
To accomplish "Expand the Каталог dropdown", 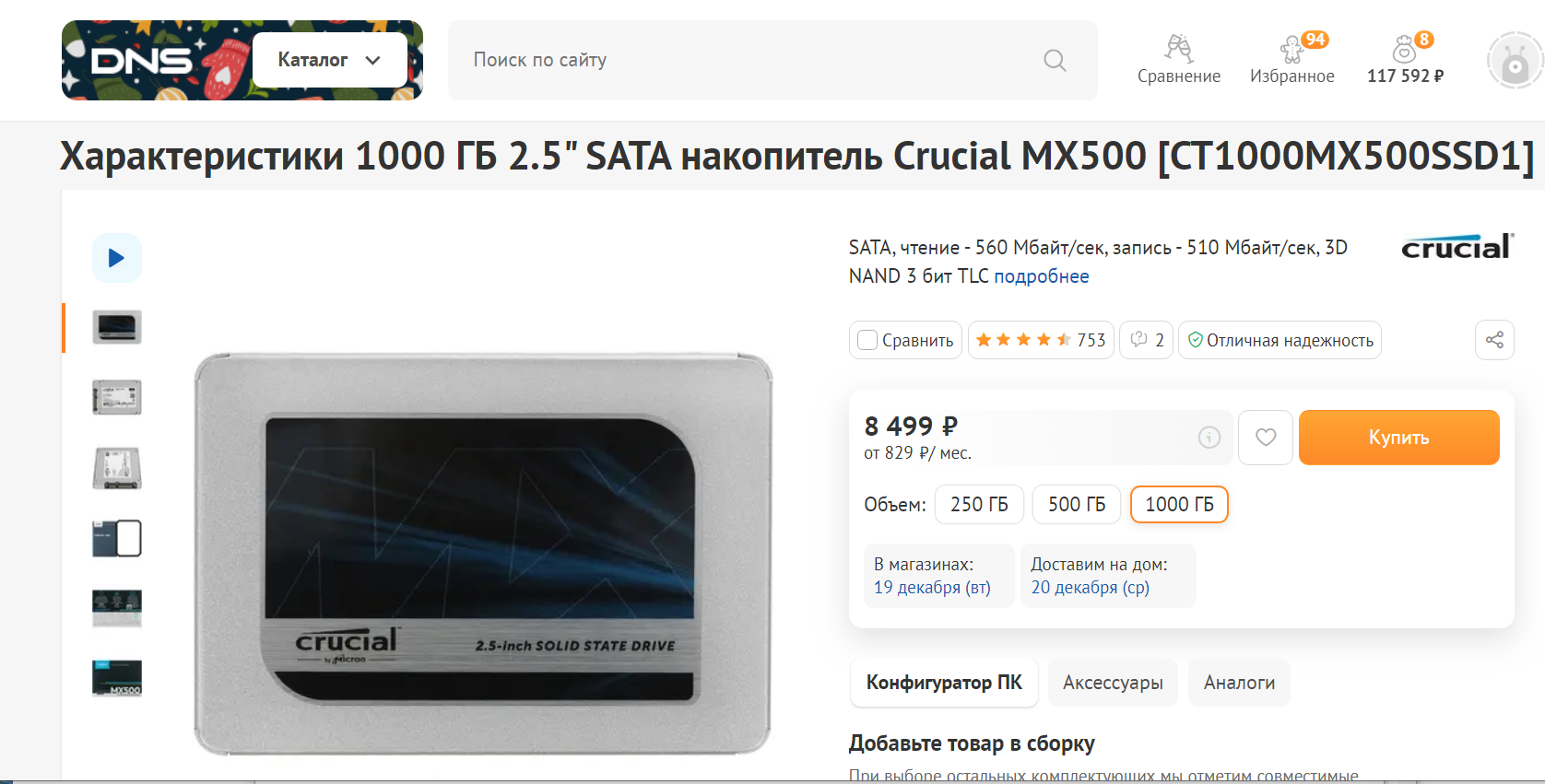I will (329, 60).
